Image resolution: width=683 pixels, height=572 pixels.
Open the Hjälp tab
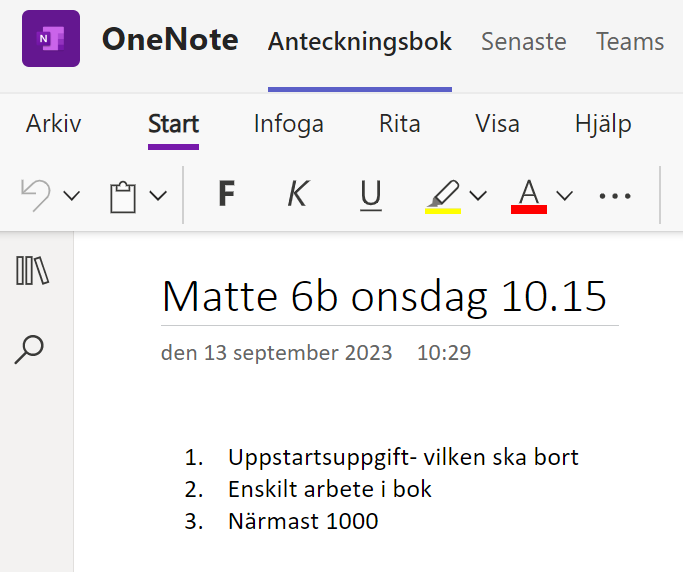click(603, 125)
